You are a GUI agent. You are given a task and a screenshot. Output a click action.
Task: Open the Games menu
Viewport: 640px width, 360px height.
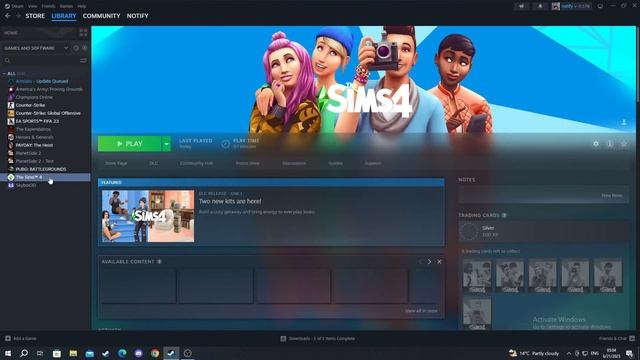click(x=66, y=6)
